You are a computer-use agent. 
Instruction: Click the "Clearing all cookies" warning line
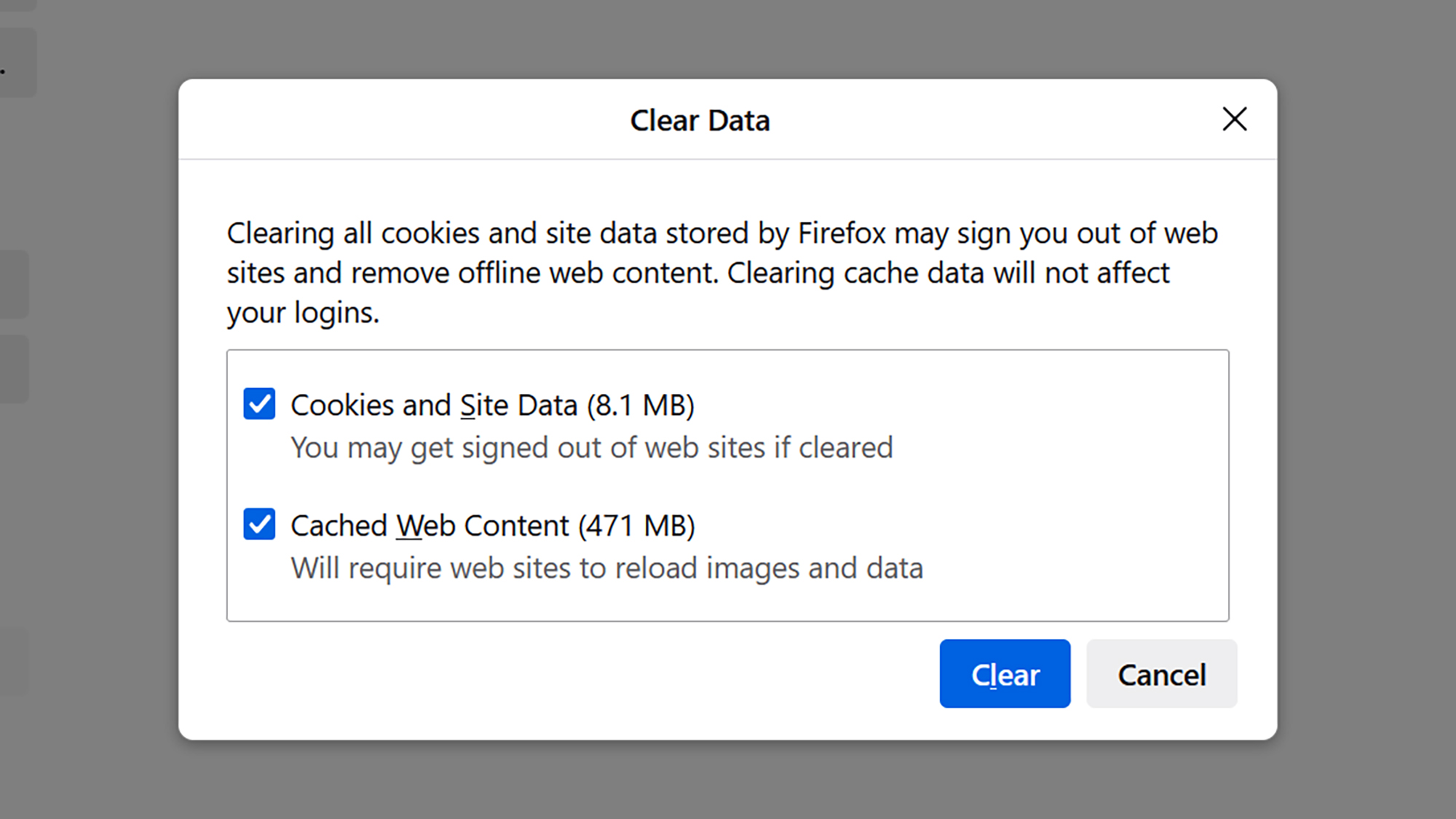click(721, 234)
